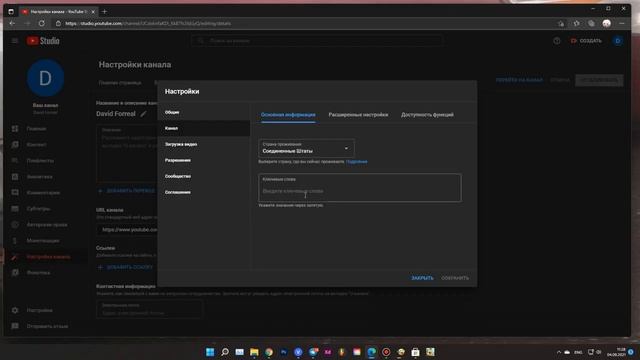Click the СОХРАНИТЬ button in dialog
Image resolution: width=640 pixels, height=360 pixels.
point(455,278)
